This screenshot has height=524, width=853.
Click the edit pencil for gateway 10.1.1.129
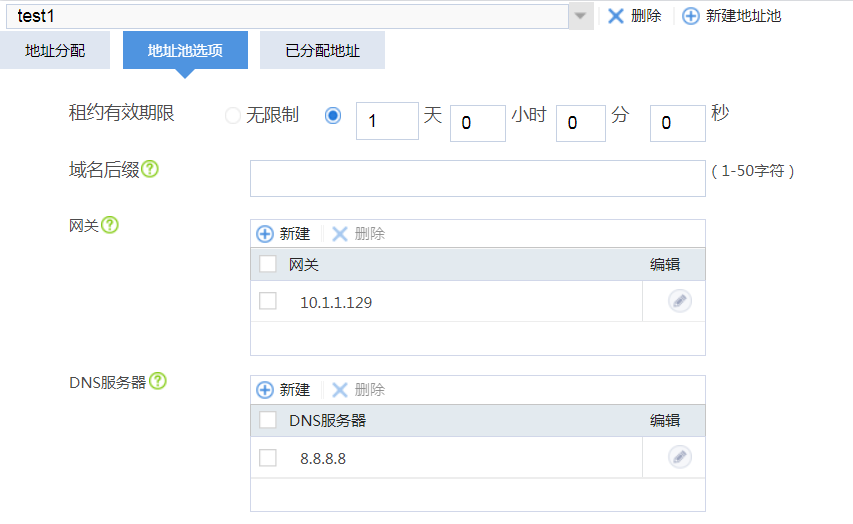(x=680, y=301)
